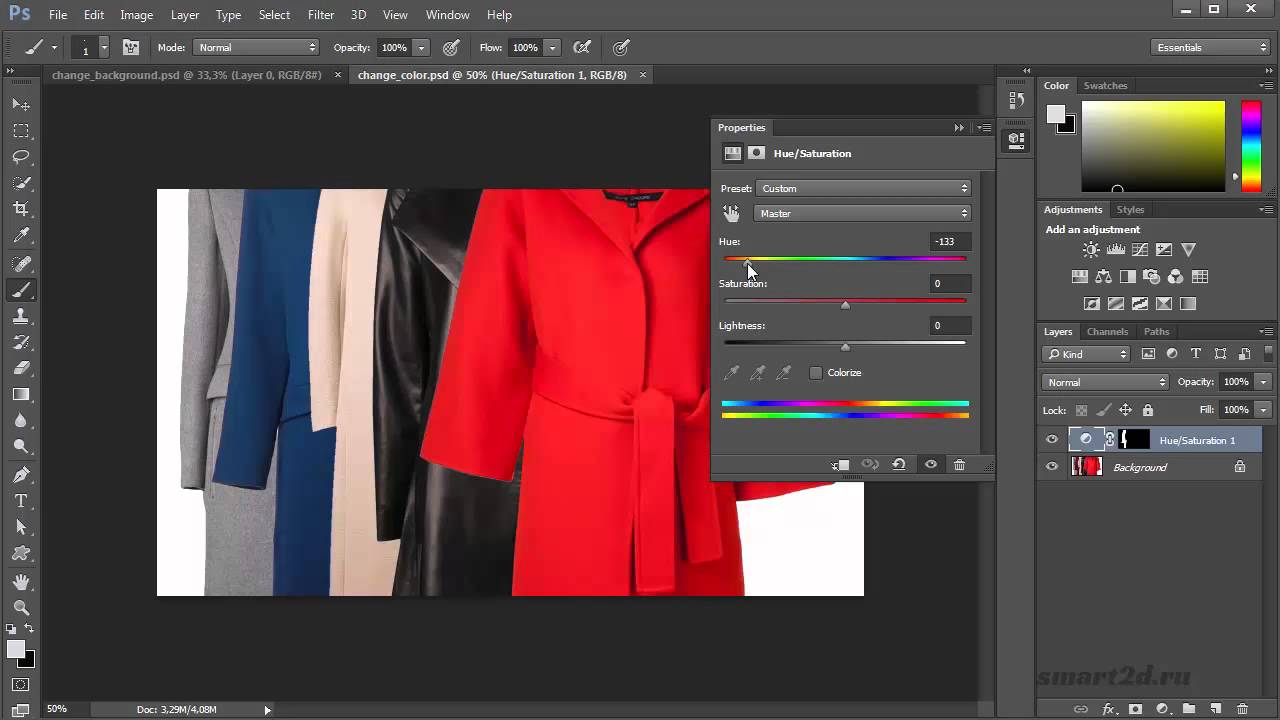Image resolution: width=1280 pixels, height=720 pixels.
Task: Expand the layer Opacity slider arrow
Action: (x=1263, y=382)
